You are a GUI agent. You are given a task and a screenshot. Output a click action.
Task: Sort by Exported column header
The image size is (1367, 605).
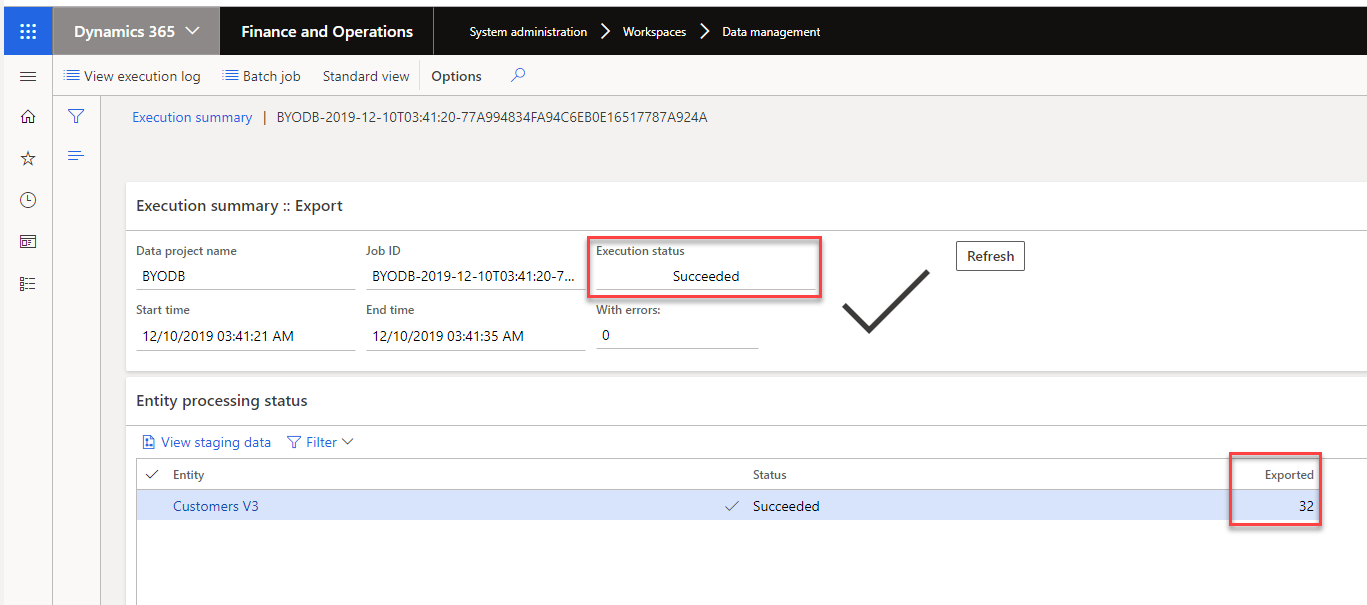pos(1289,475)
